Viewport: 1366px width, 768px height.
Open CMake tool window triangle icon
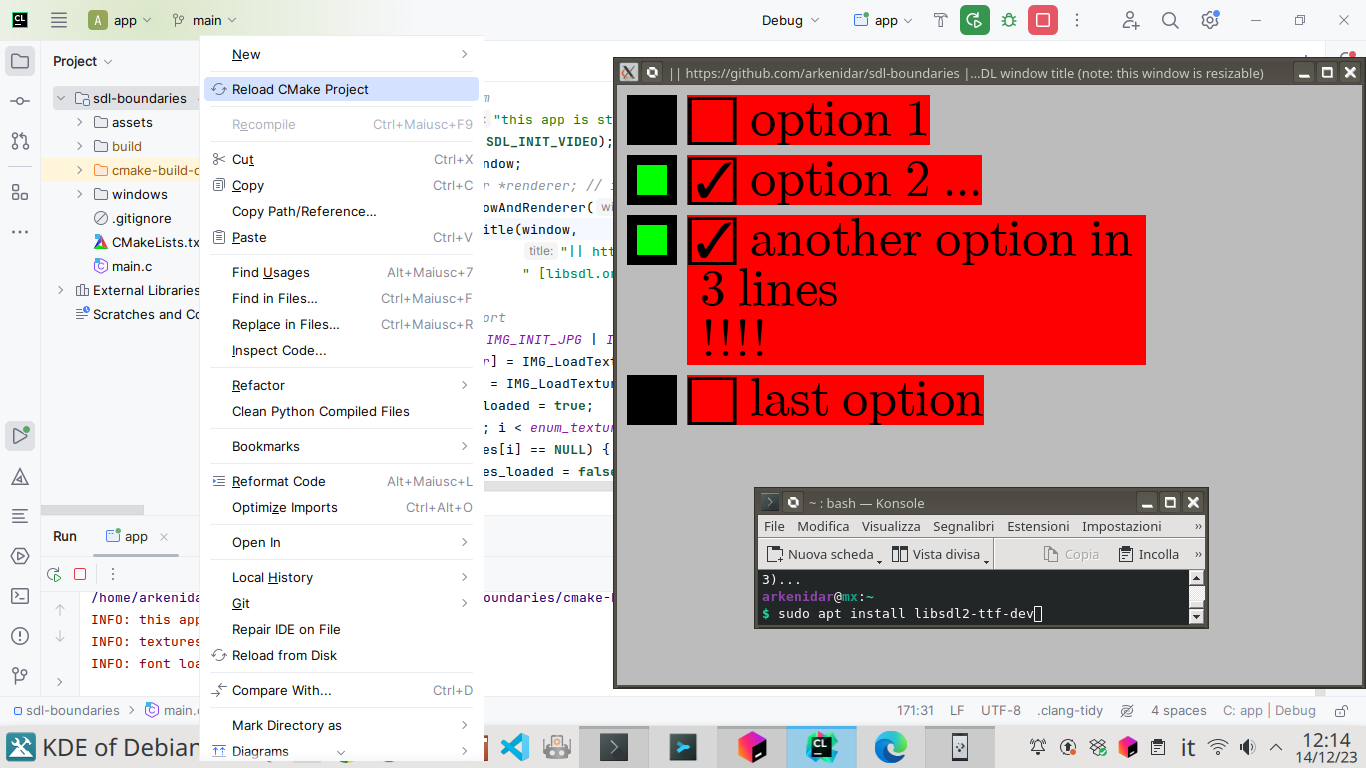point(20,476)
